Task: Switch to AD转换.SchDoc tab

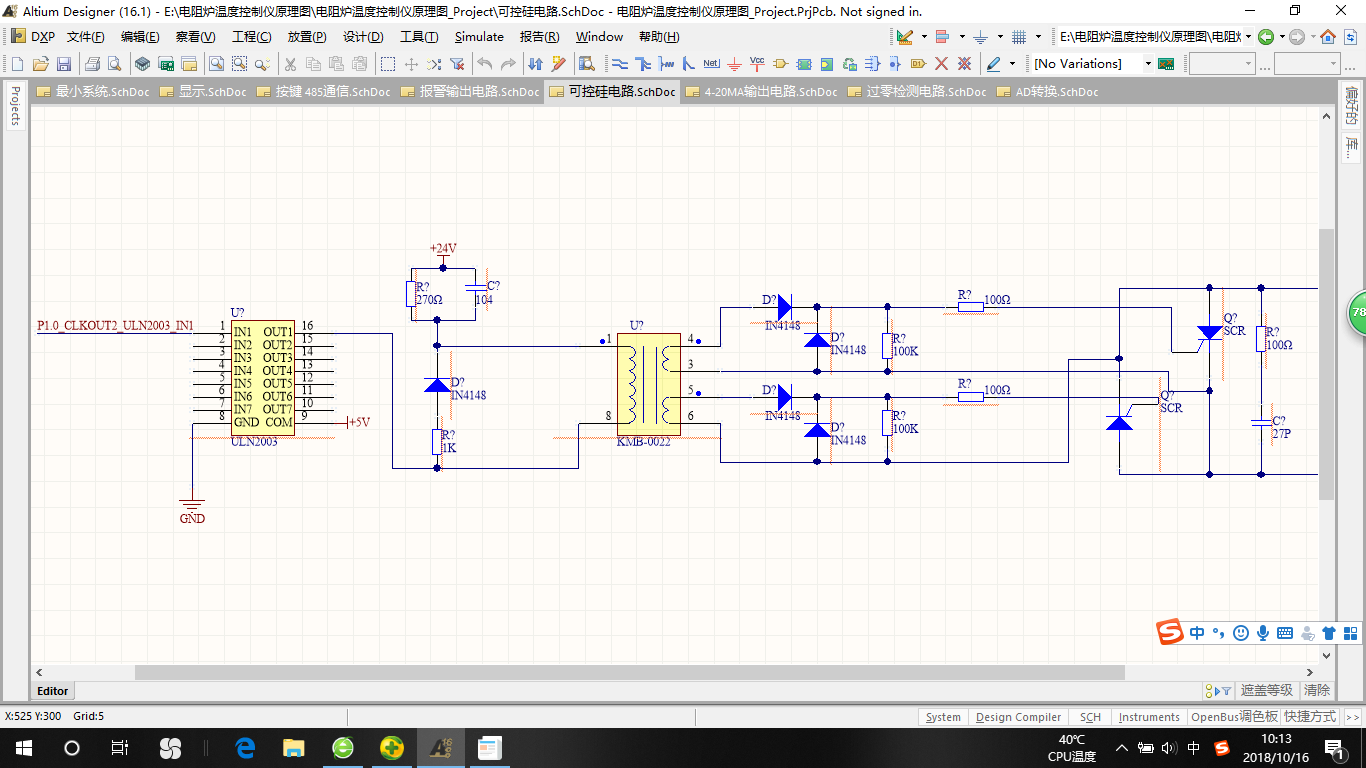Action: [x=1047, y=91]
